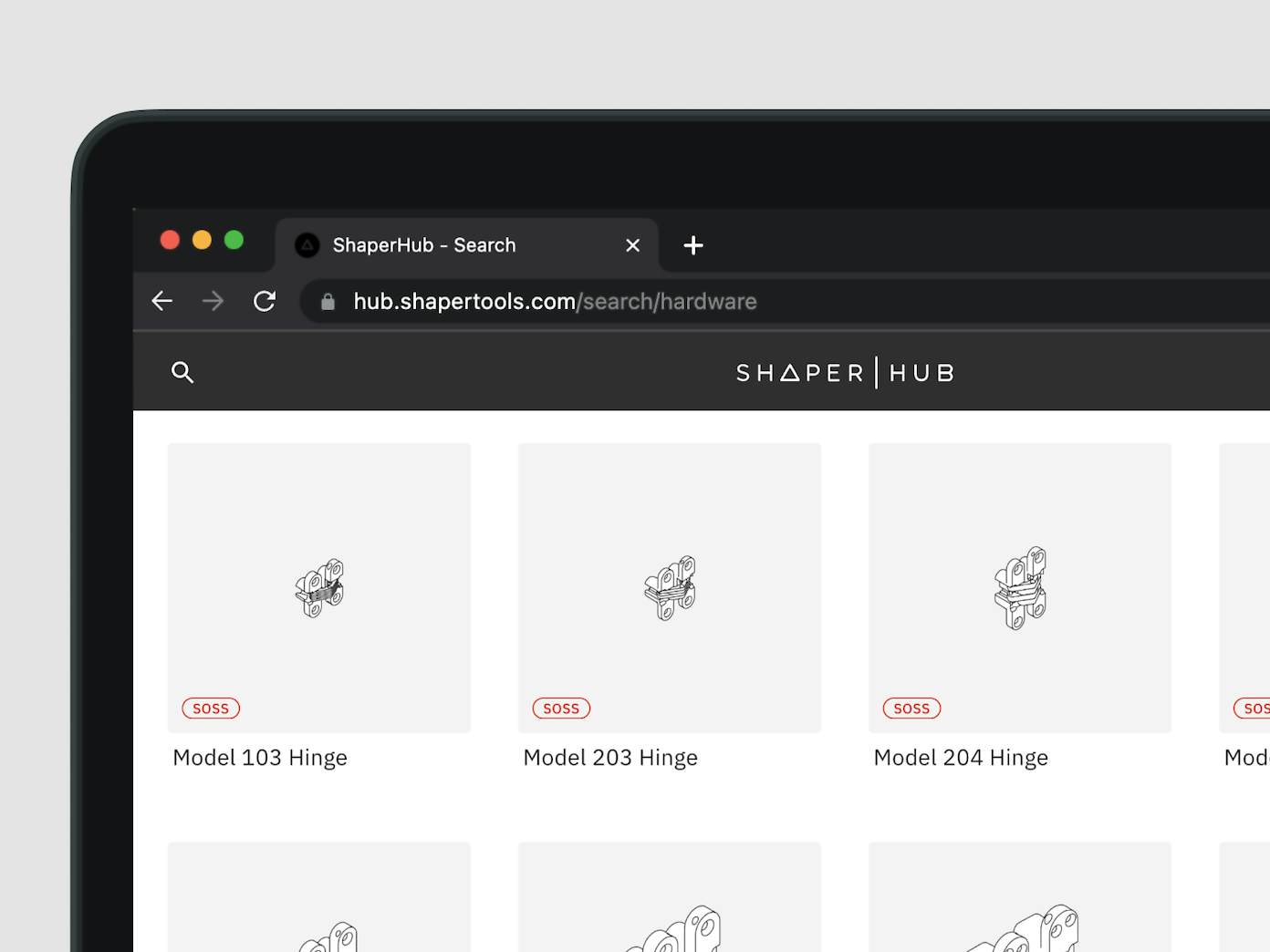
Task: Open the hinge card below Model 103 Hinge
Action: [x=319, y=897]
